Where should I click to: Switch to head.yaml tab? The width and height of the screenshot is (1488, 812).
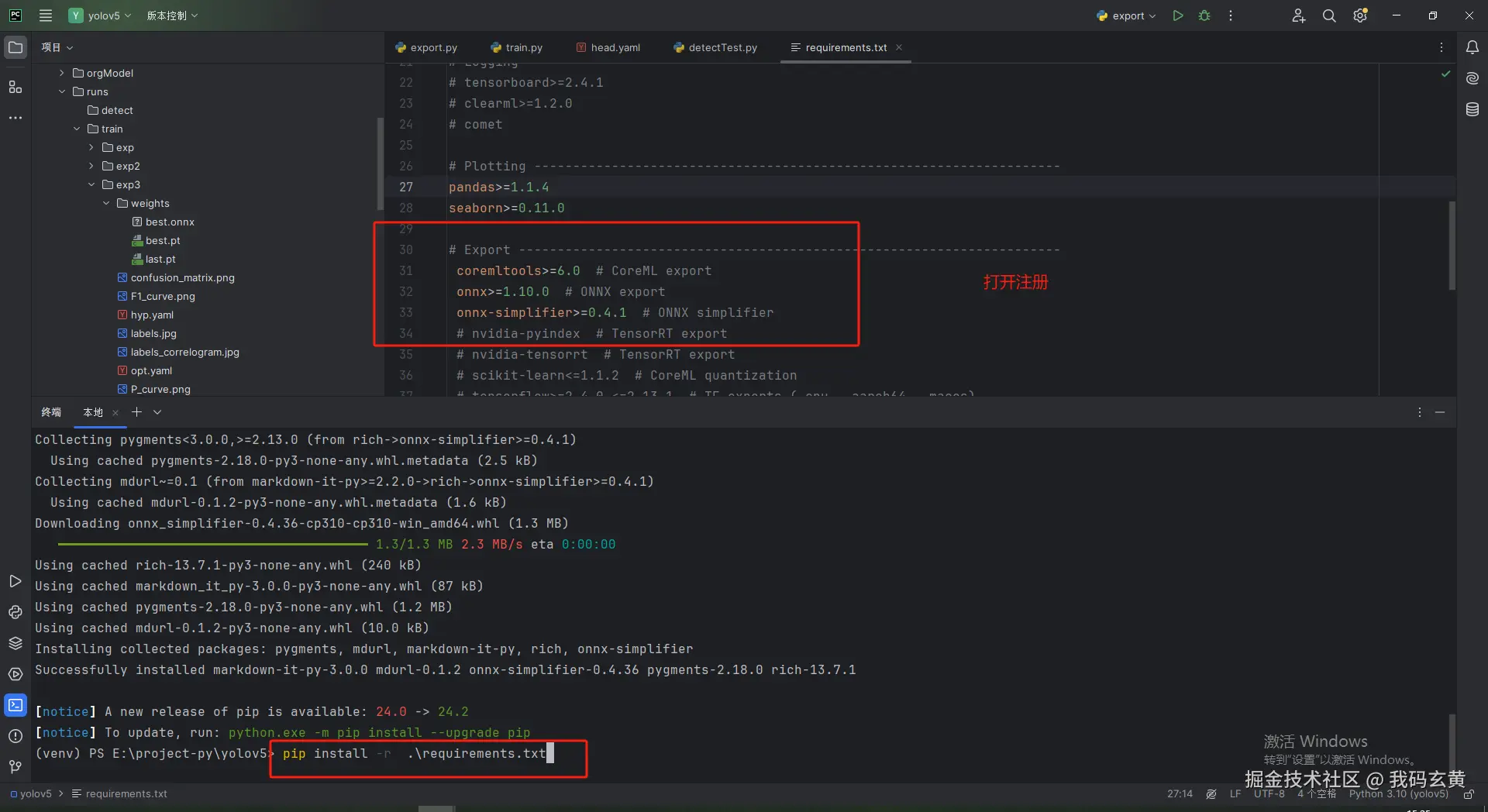[608, 47]
